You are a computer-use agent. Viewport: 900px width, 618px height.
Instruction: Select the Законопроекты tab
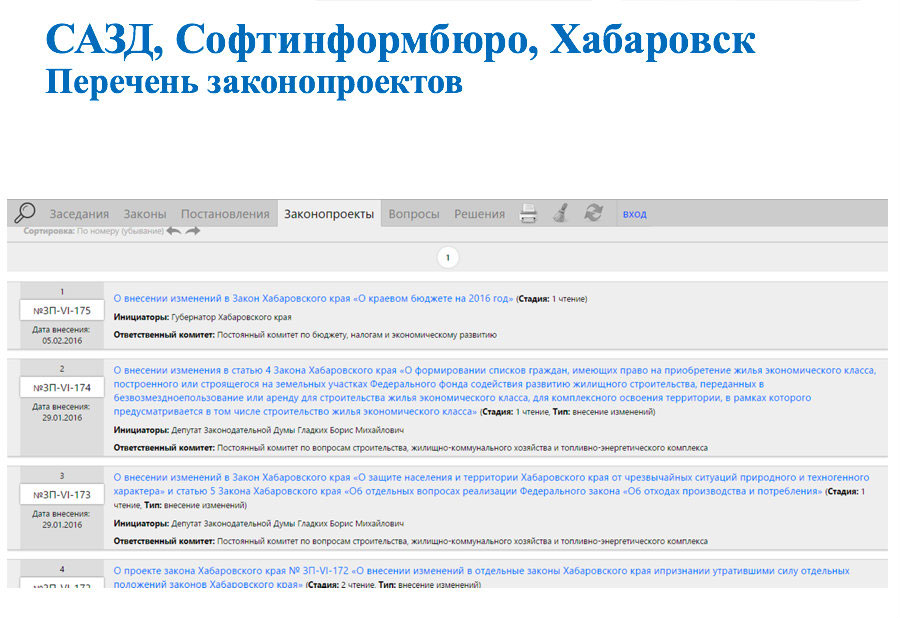point(329,214)
